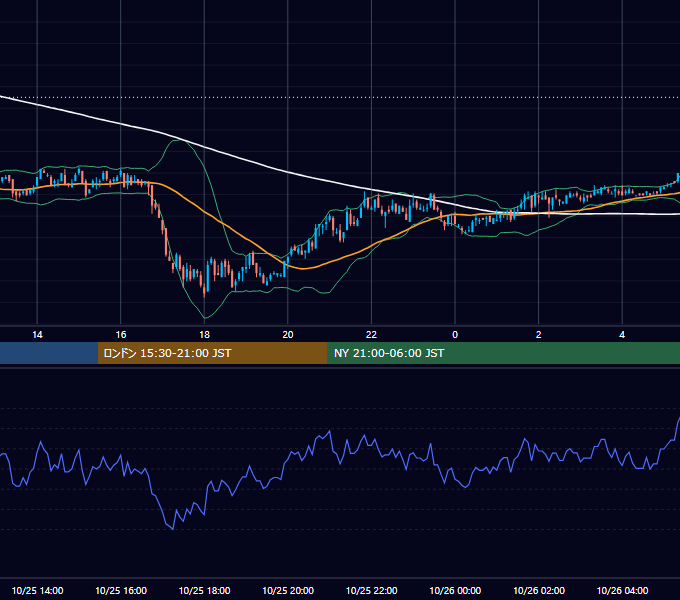Click the 10/26 00:00 date label
Screen dimensions: 680x600
click(455, 590)
